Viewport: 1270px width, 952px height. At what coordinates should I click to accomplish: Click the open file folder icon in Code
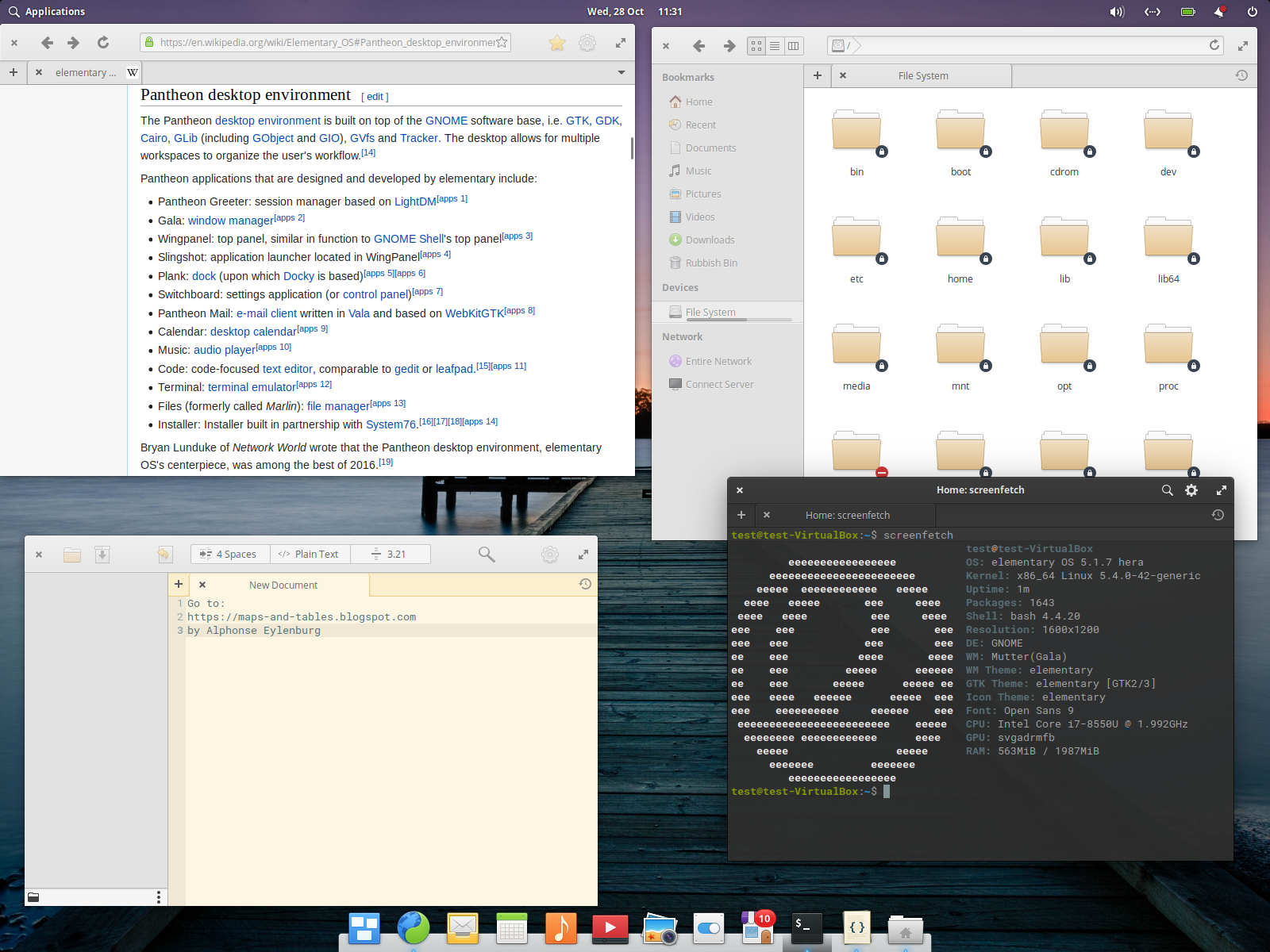tap(72, 555)
